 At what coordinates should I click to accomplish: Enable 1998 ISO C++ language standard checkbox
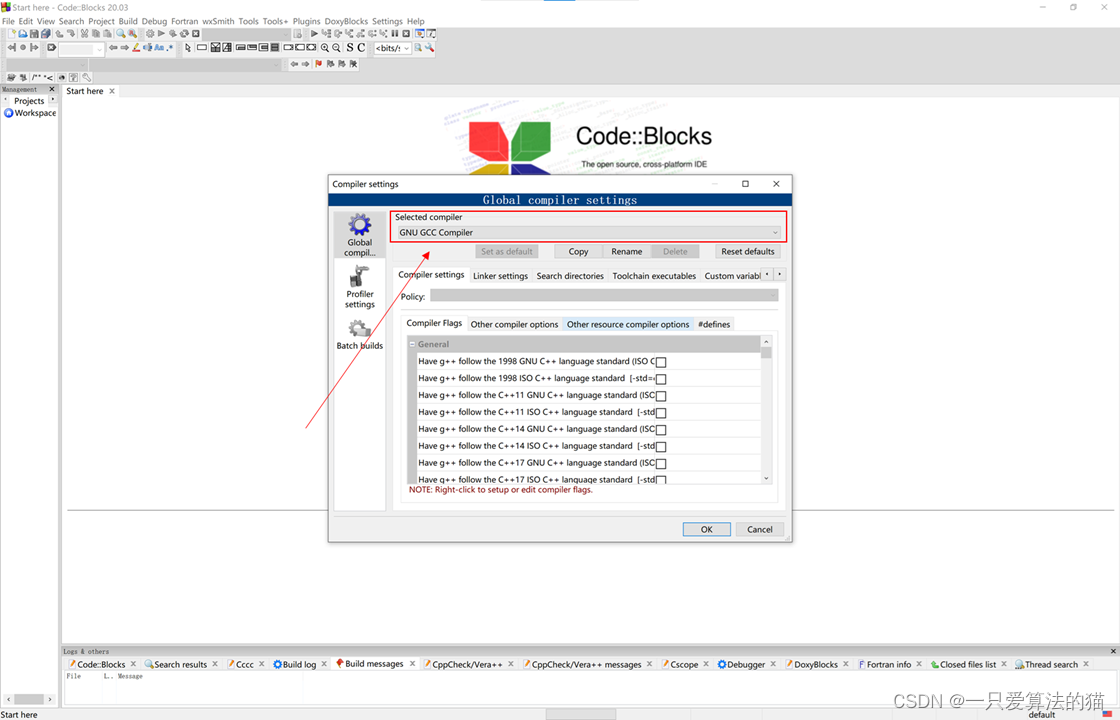(x=661, y=379)
